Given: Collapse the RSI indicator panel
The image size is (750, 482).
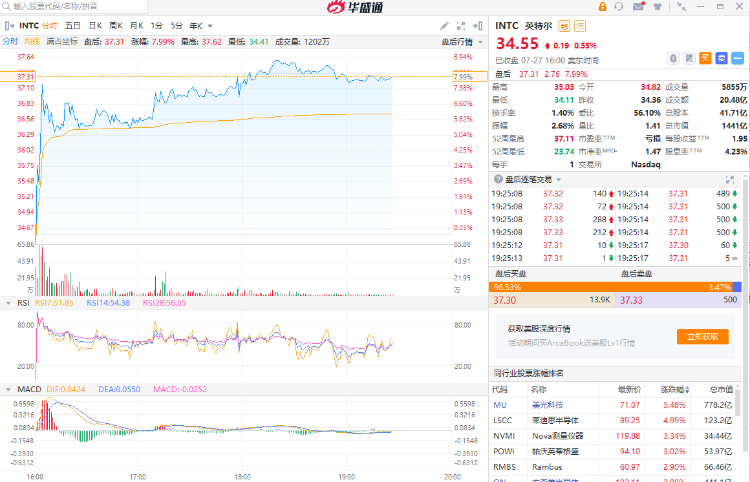Looking at the screenshot, I should pos(8,303).
